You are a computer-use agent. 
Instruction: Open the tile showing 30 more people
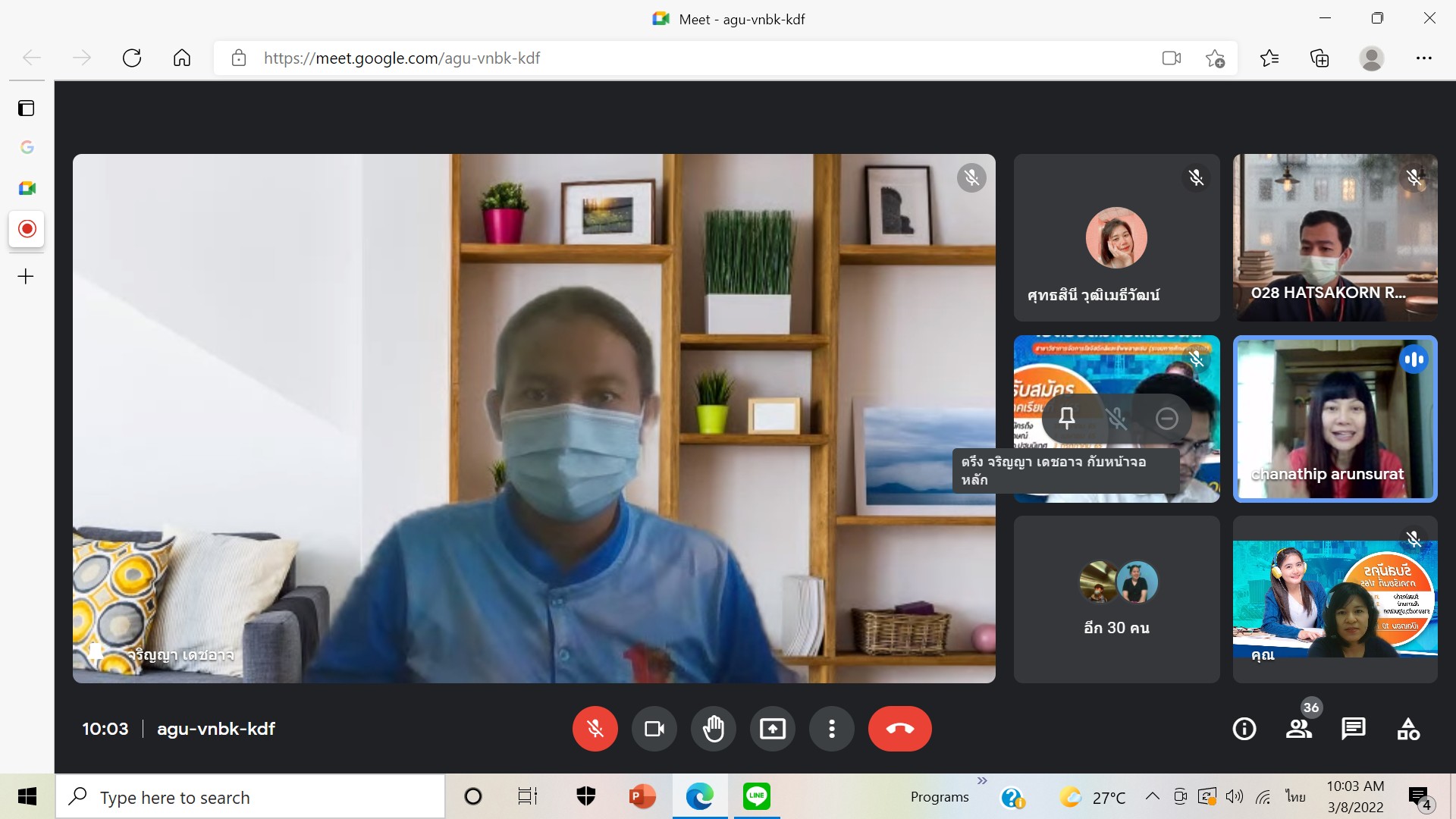point(1116,599)
